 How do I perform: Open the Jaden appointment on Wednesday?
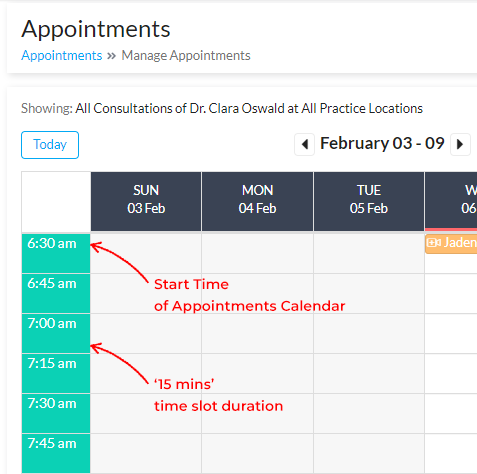point(451,243)
